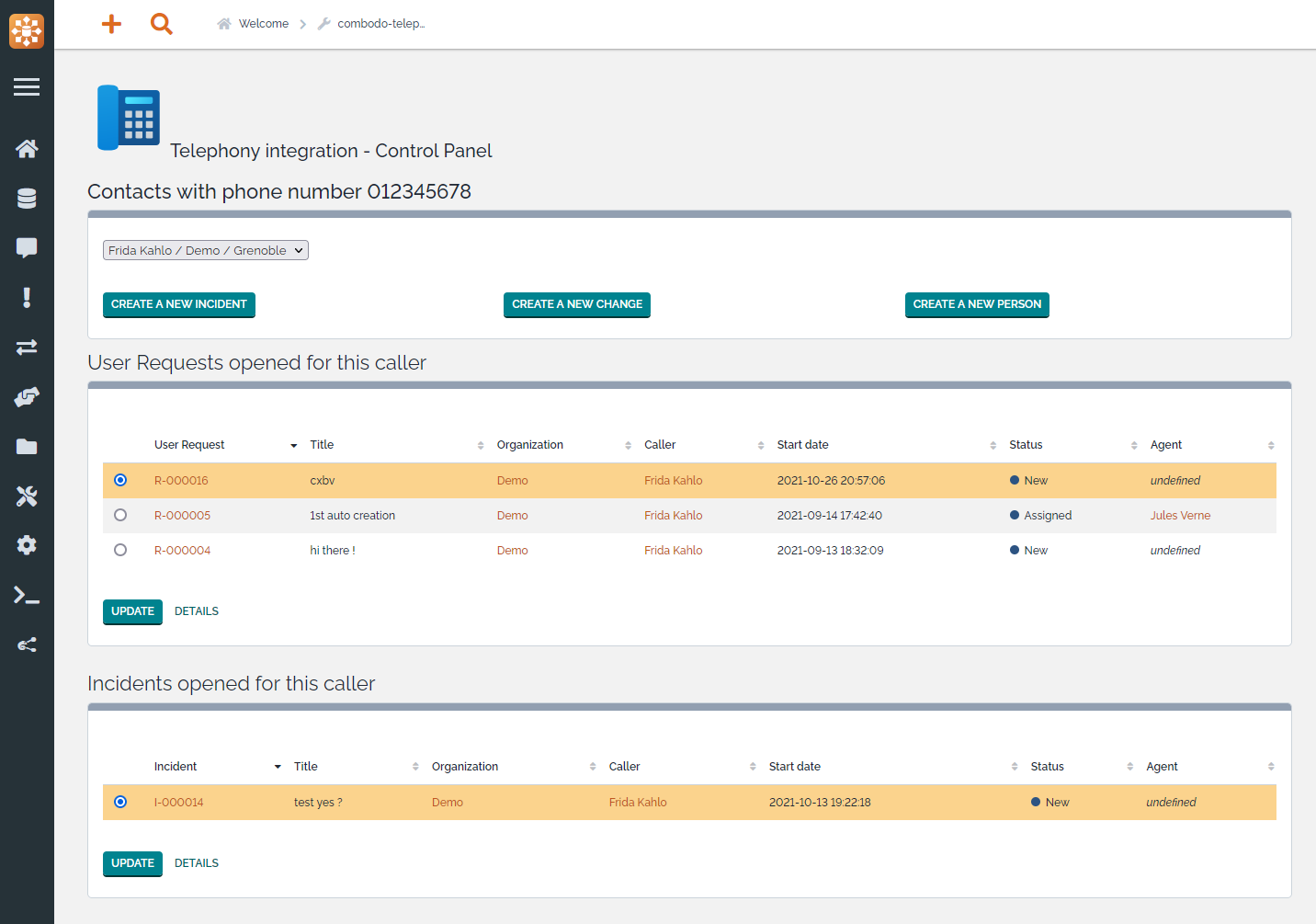Sort incidents by Start date column
1316x924 pixels.
[795, 767]
